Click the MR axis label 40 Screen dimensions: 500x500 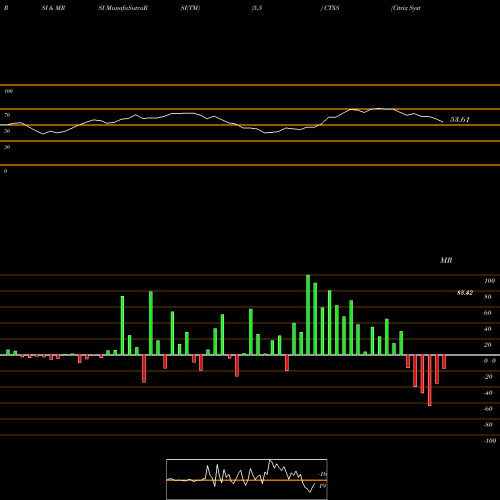(488, 329)
